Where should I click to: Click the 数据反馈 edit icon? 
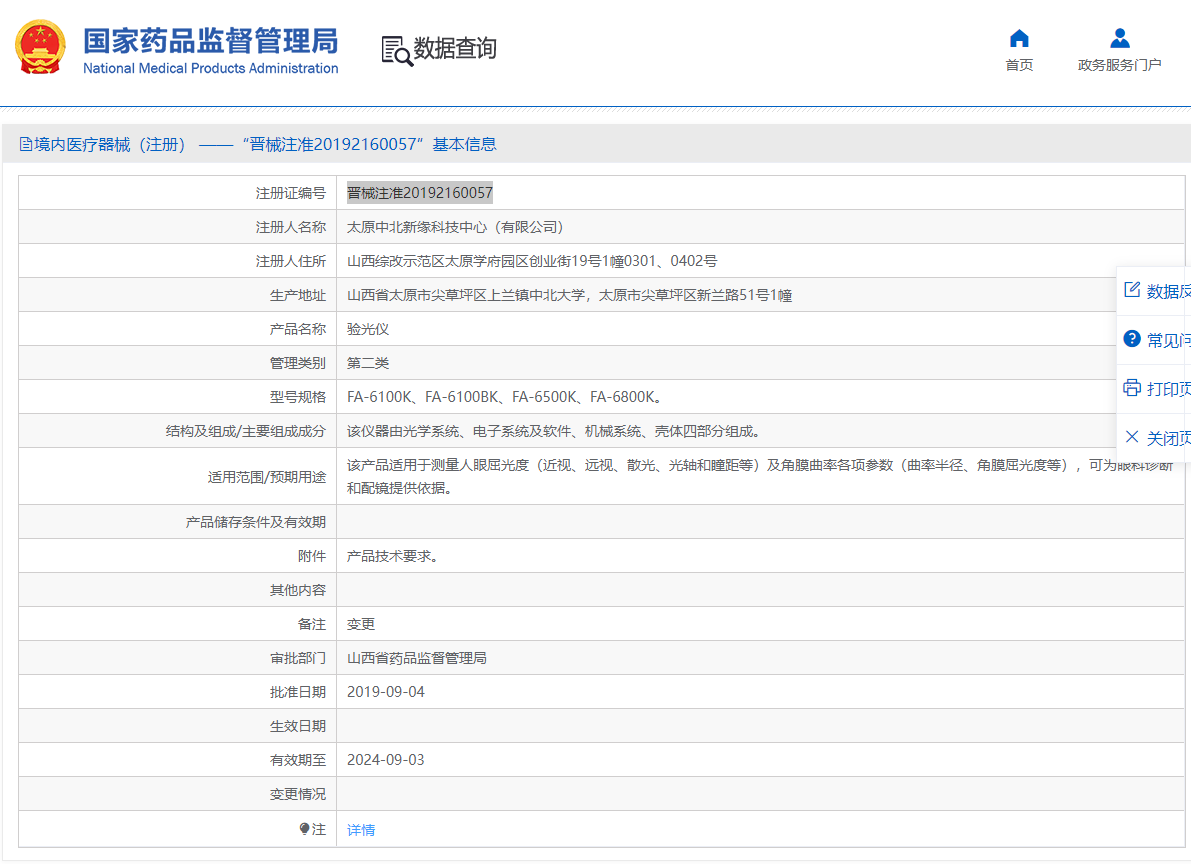(x=1132, y=290)
